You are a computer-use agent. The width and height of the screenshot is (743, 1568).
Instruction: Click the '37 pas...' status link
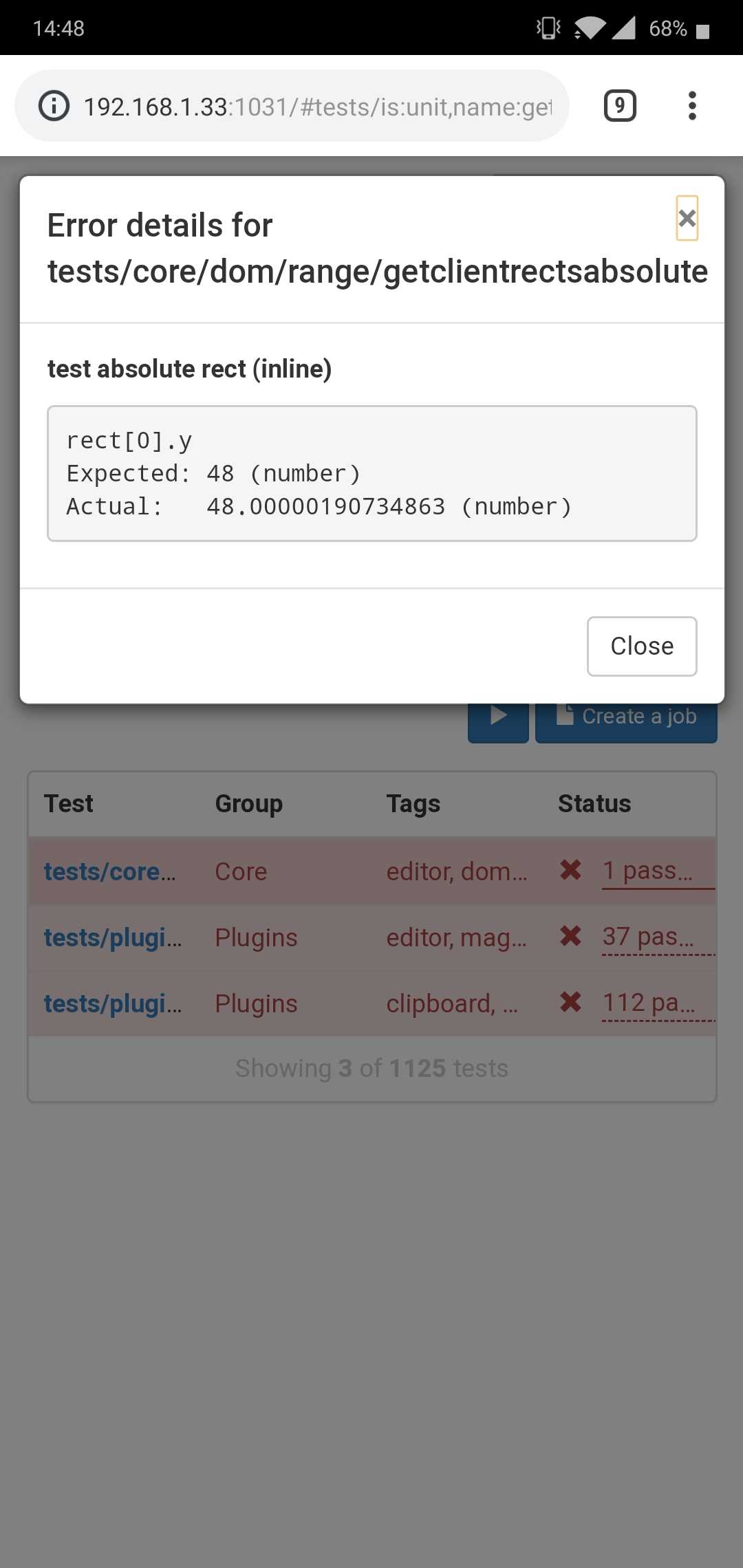(x=647, y=937)
